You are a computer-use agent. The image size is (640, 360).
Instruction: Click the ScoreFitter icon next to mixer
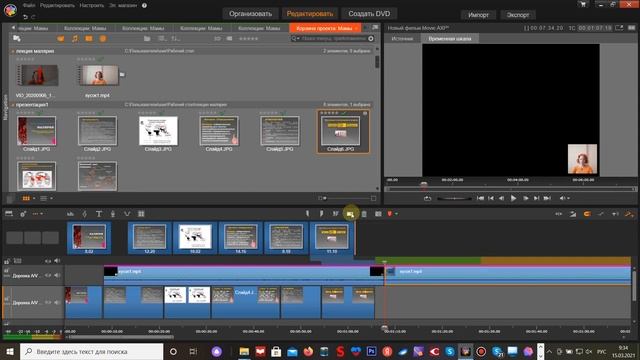(x=84, y=214)
